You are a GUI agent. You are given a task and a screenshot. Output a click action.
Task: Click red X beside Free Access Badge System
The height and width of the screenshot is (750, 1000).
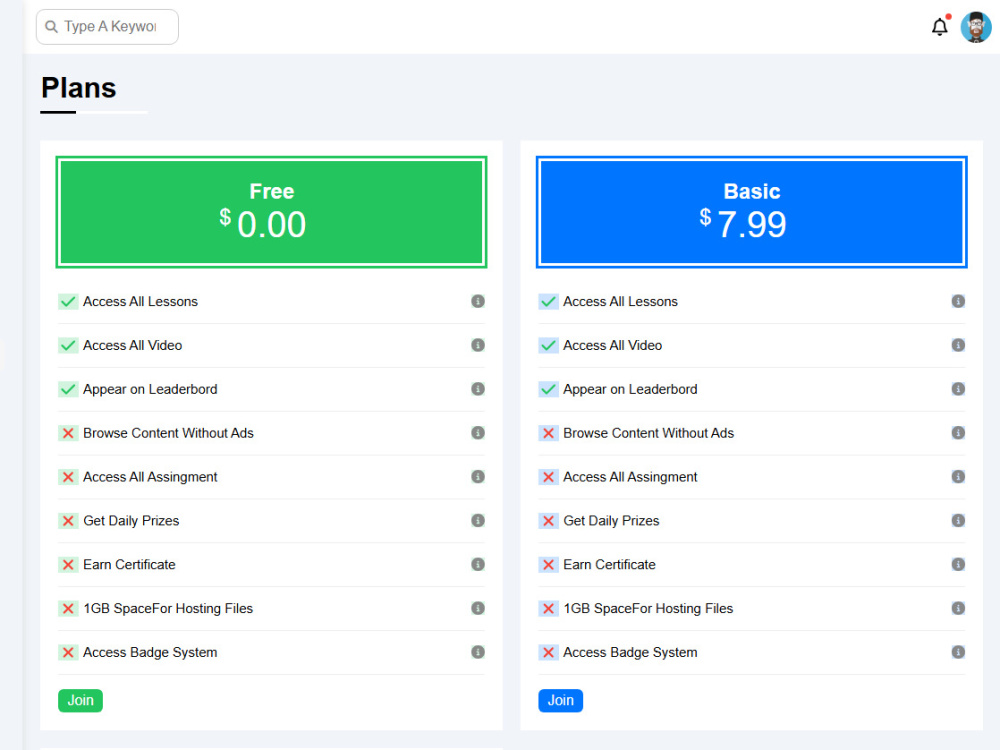[68, 652]
